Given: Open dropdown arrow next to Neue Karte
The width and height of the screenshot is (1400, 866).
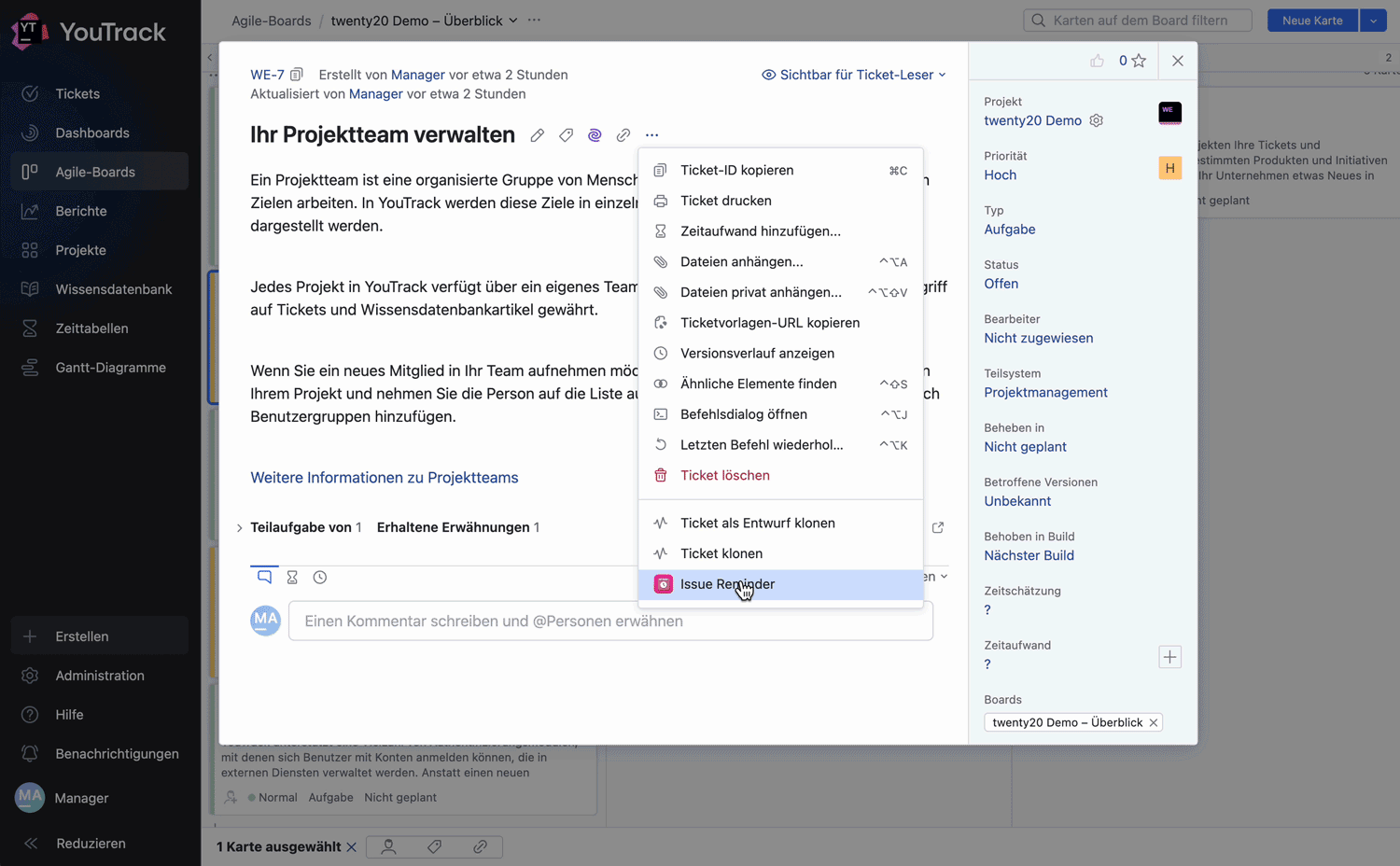Looking at the screenshot, I should pyautogui.click(x=1373, y=21).
